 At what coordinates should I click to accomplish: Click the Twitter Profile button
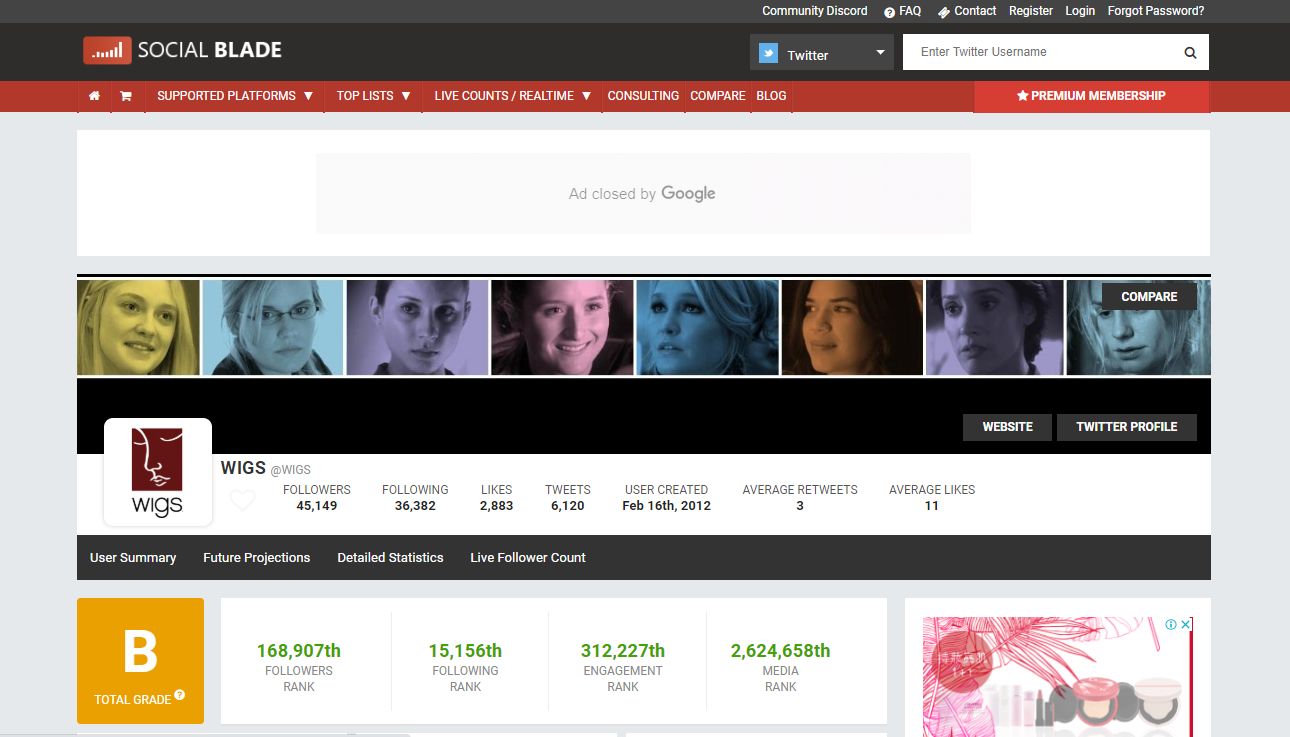1127,427
